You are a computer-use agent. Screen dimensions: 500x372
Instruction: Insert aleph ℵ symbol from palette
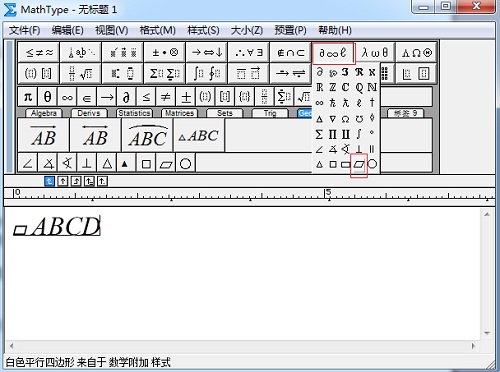[x=372, y=72]
